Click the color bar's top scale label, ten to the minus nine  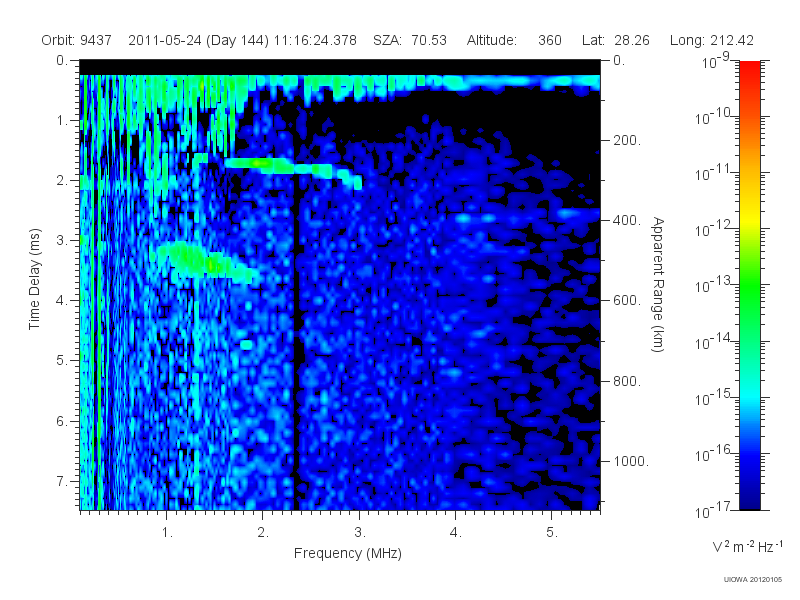[716, 61]
